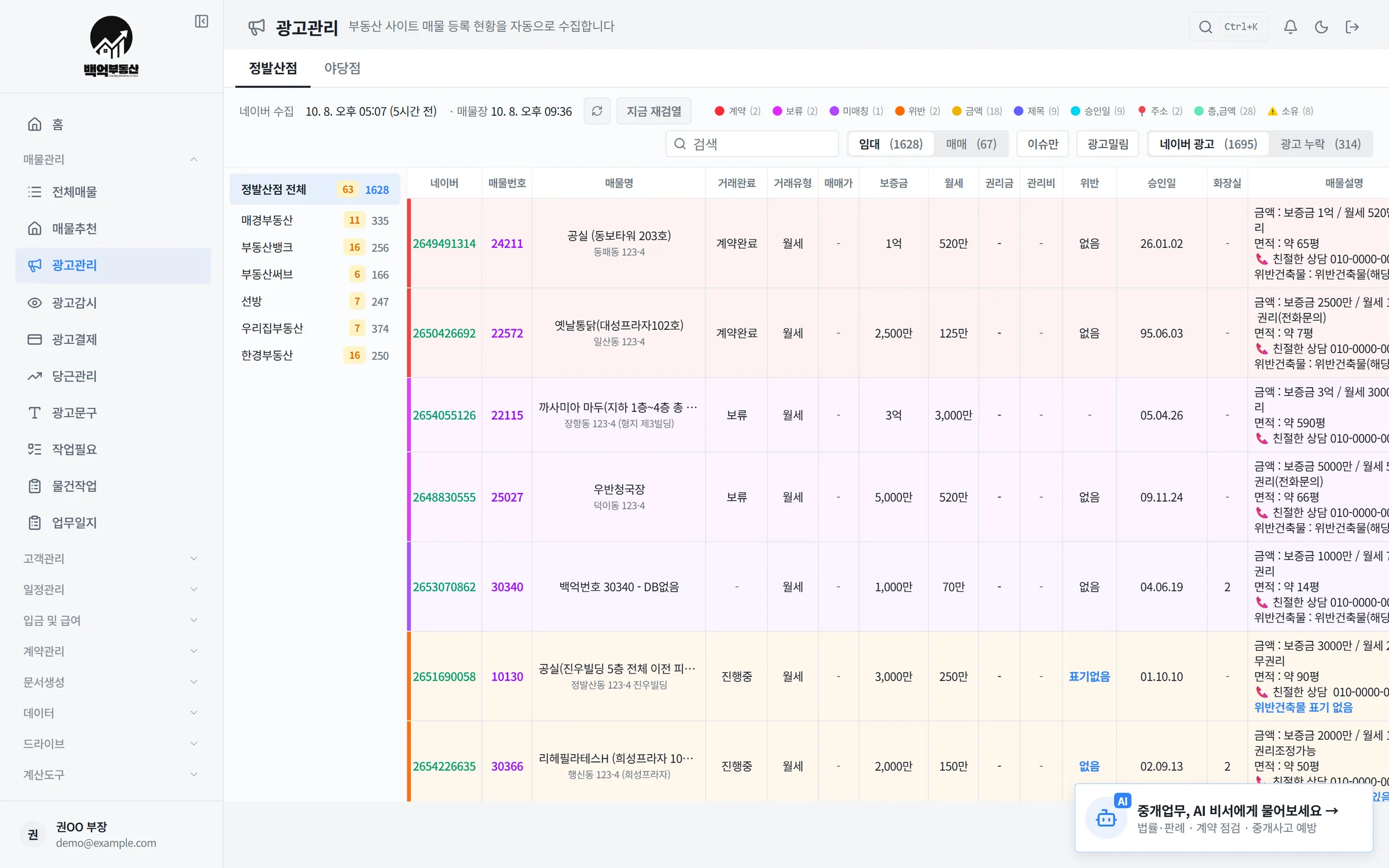Image resolution: width=1389 pixels, height=868 pixels.
Task: Open notifications bell
Action: point(1290,27)
